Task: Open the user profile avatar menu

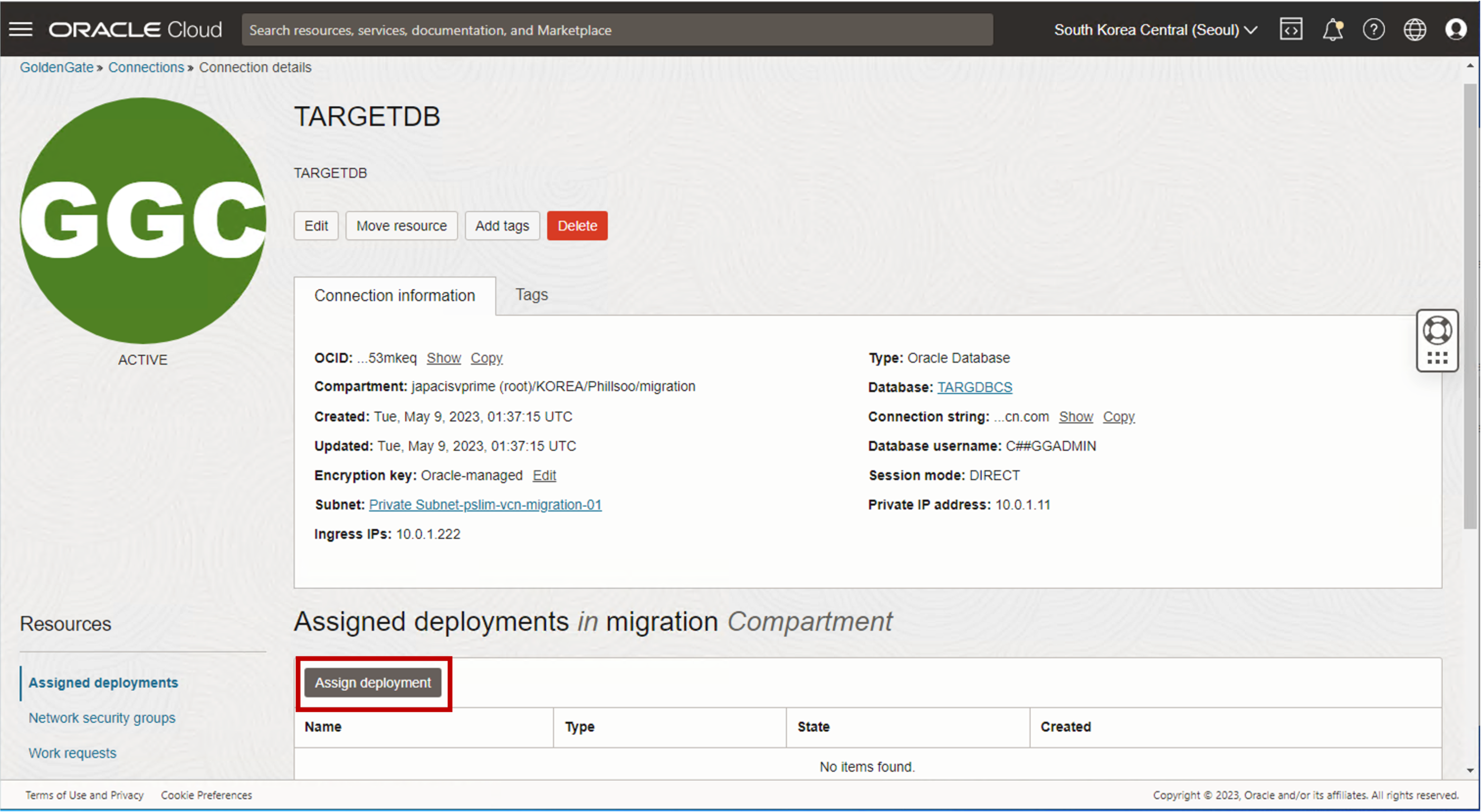Action: (1456, 30)
